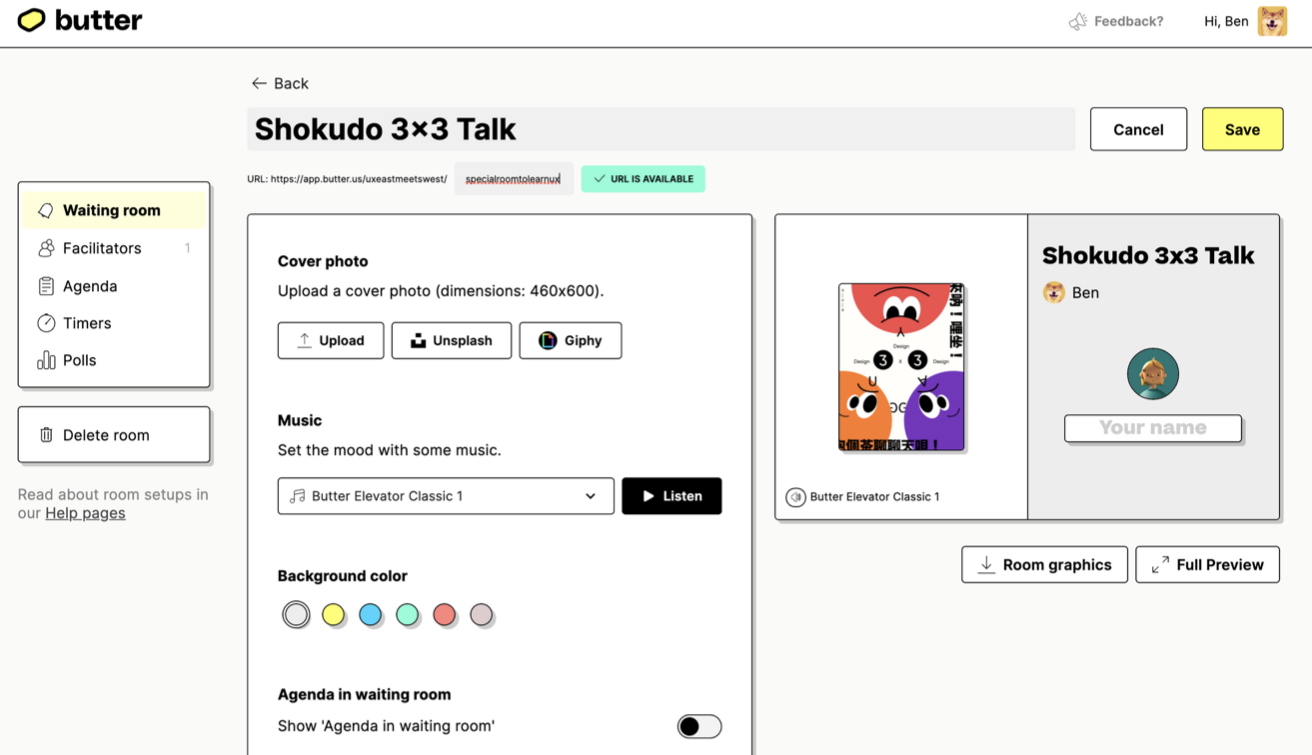Open the Facilitators section

pos(114,248)
